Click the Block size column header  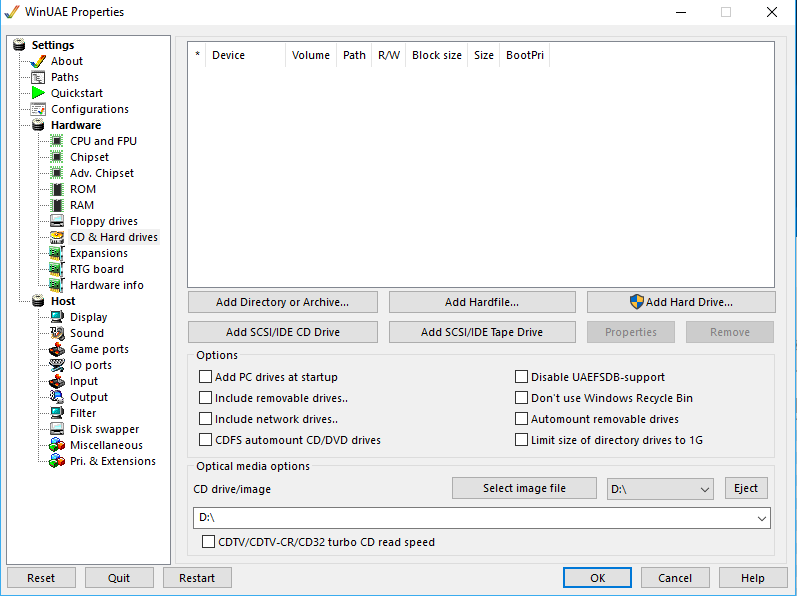pyautogui.click(x=437, y=55)
